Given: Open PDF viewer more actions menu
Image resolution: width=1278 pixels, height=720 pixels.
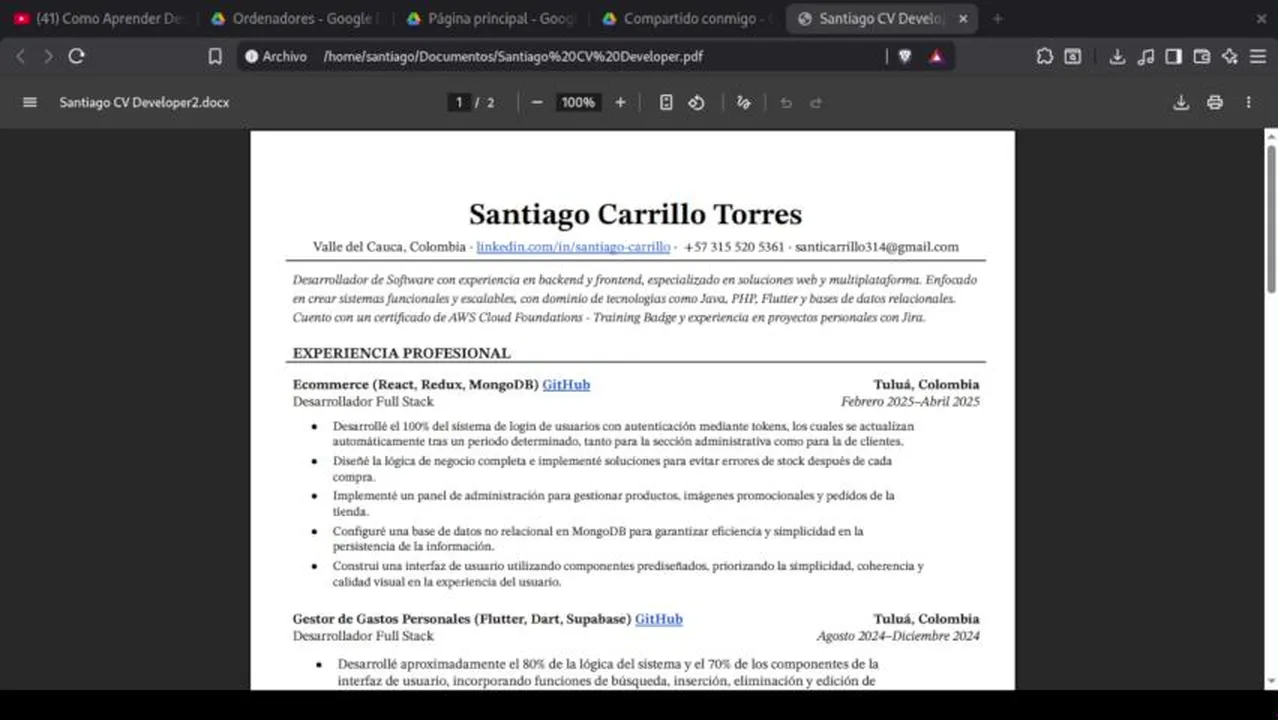Looking at the screenshot, I should [1248, 102].
